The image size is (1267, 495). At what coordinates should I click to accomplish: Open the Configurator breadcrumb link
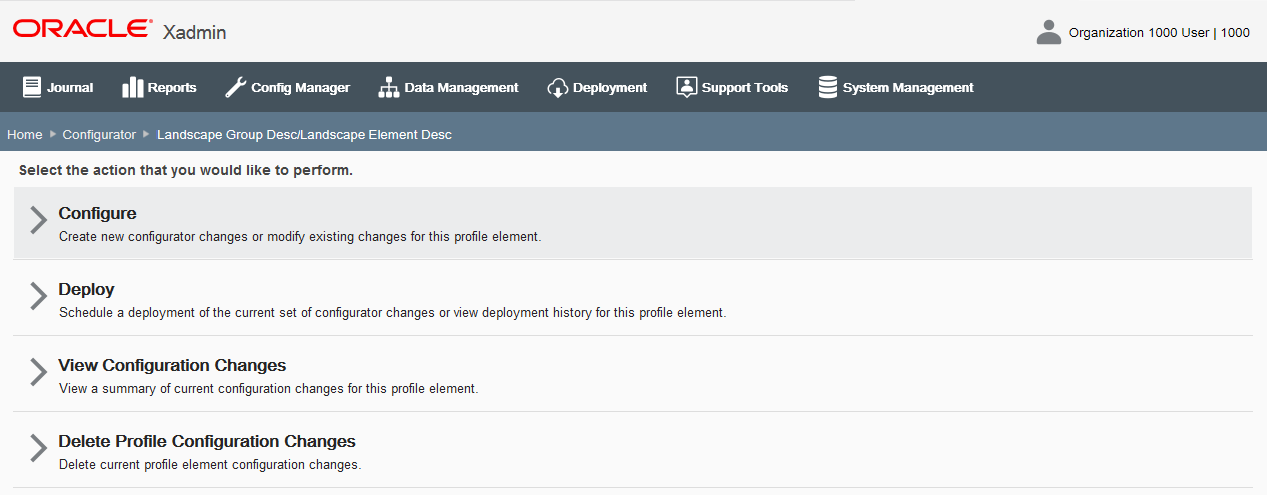99,134
